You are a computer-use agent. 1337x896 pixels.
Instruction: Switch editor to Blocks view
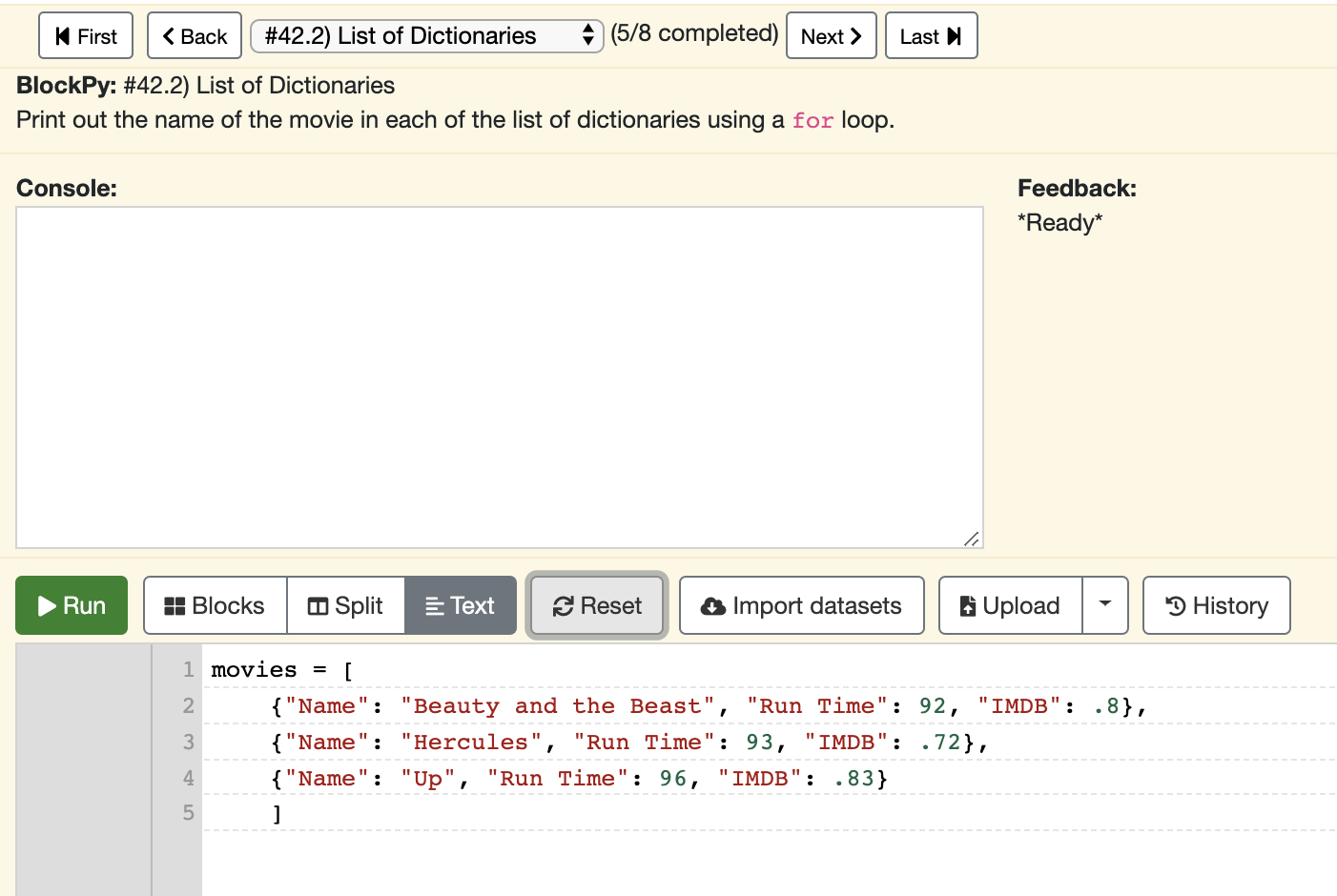[216, 605]
